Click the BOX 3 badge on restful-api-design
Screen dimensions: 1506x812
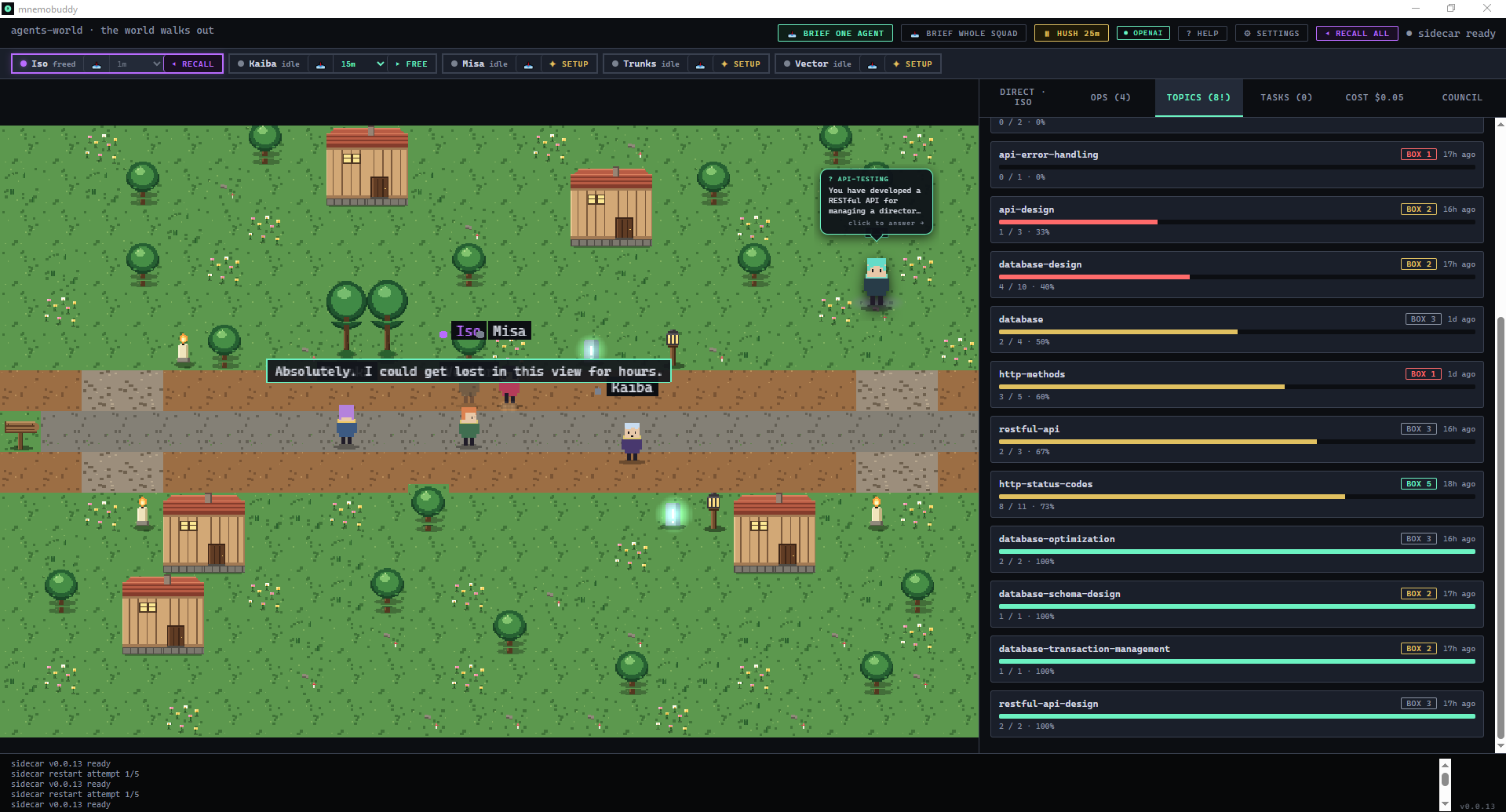tap(1419, 704)
